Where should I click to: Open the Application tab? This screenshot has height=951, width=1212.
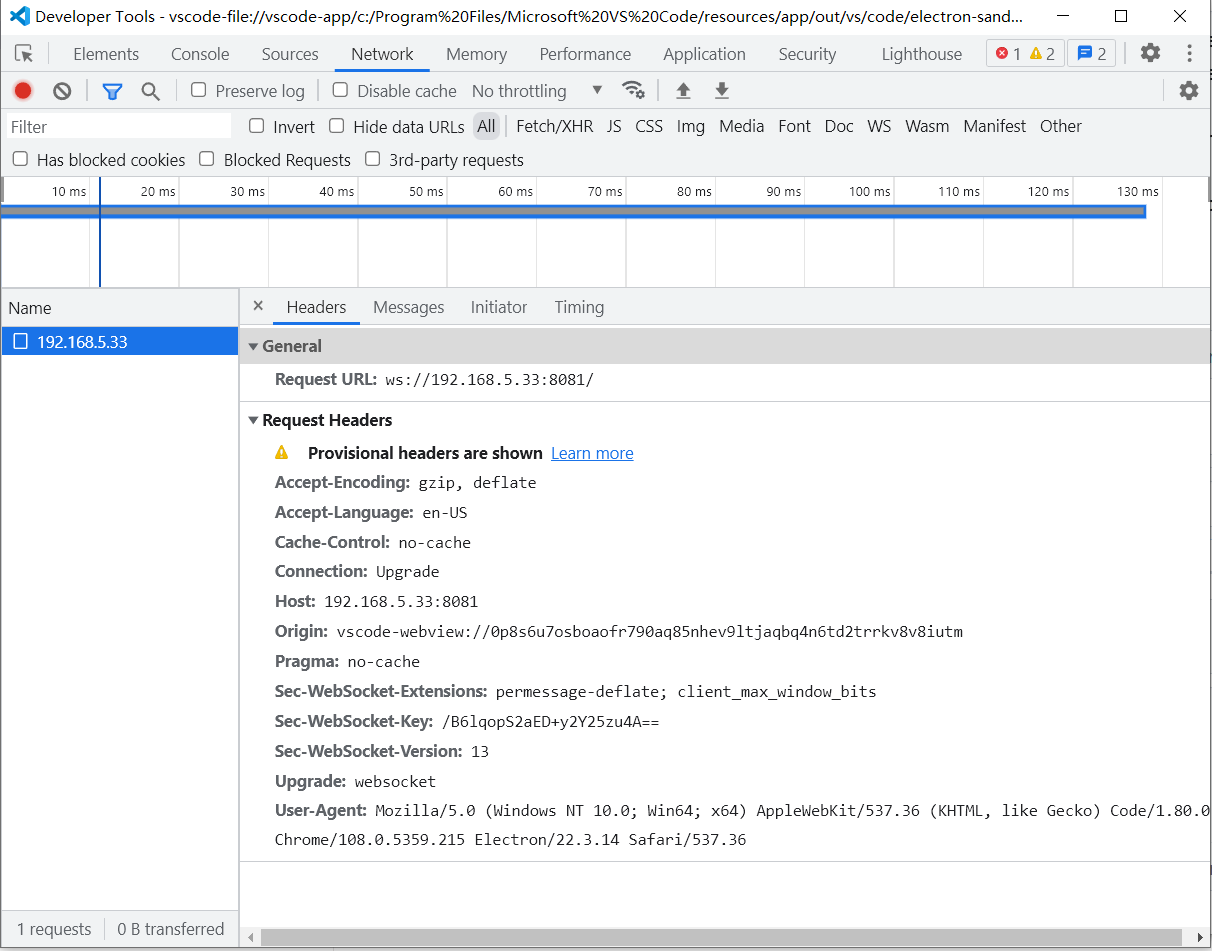tap(704, 54)
